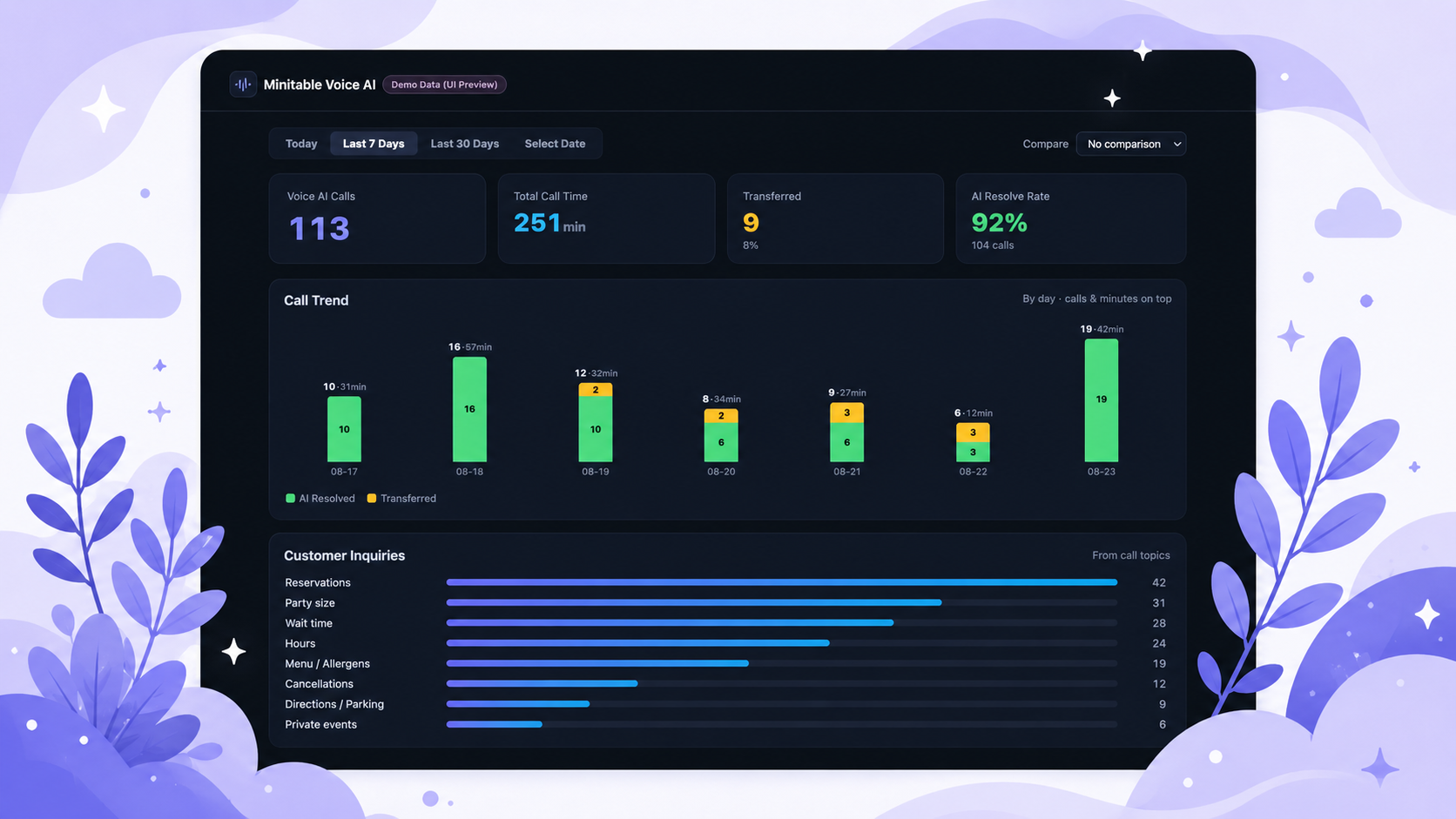The height and width of the screenshot is (819, 1456).
Task: Click the green resolved segment for 08-21
Action: 846,442
